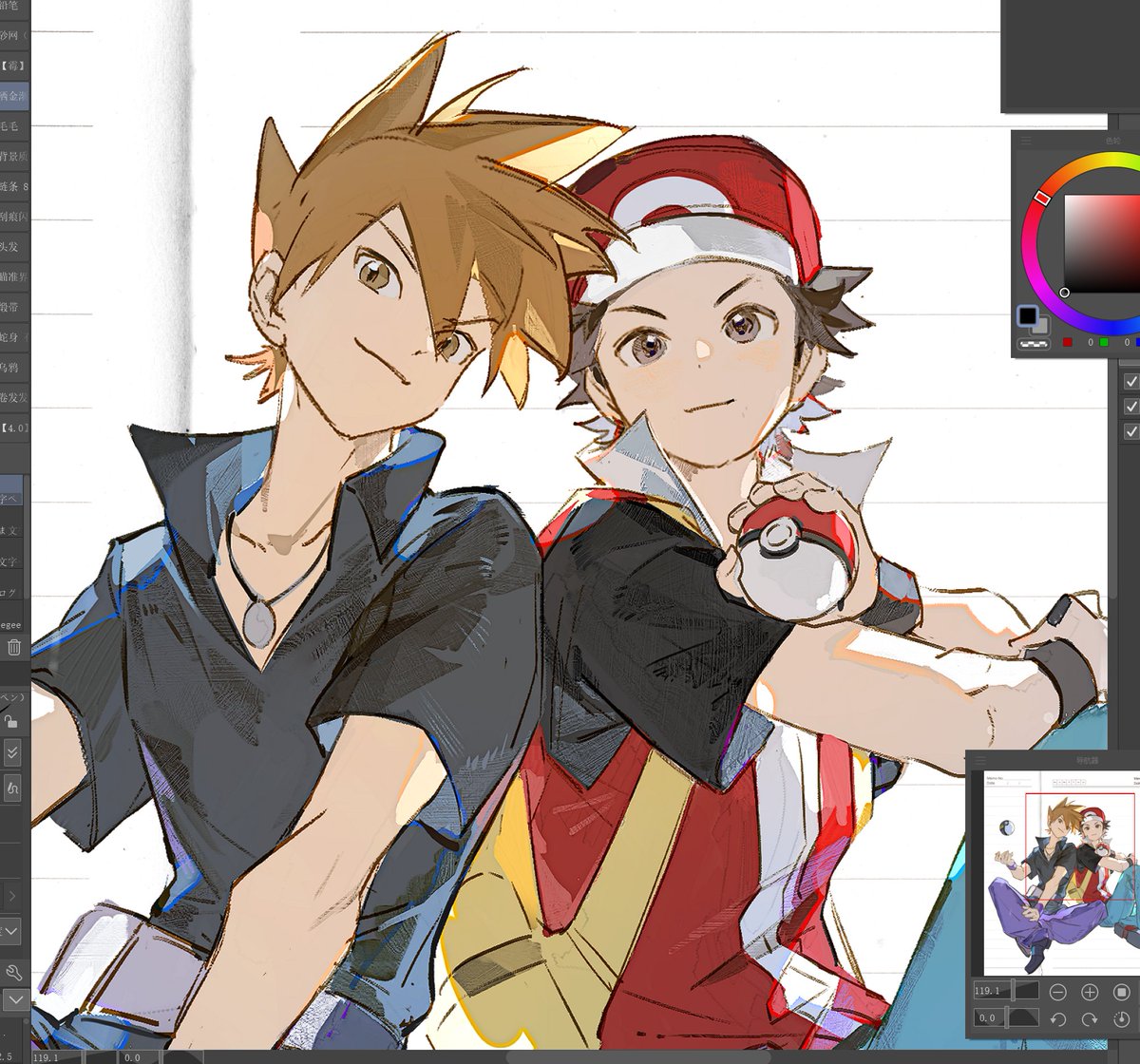
Task: Select the 头发 brush
Action: [14, 246]
